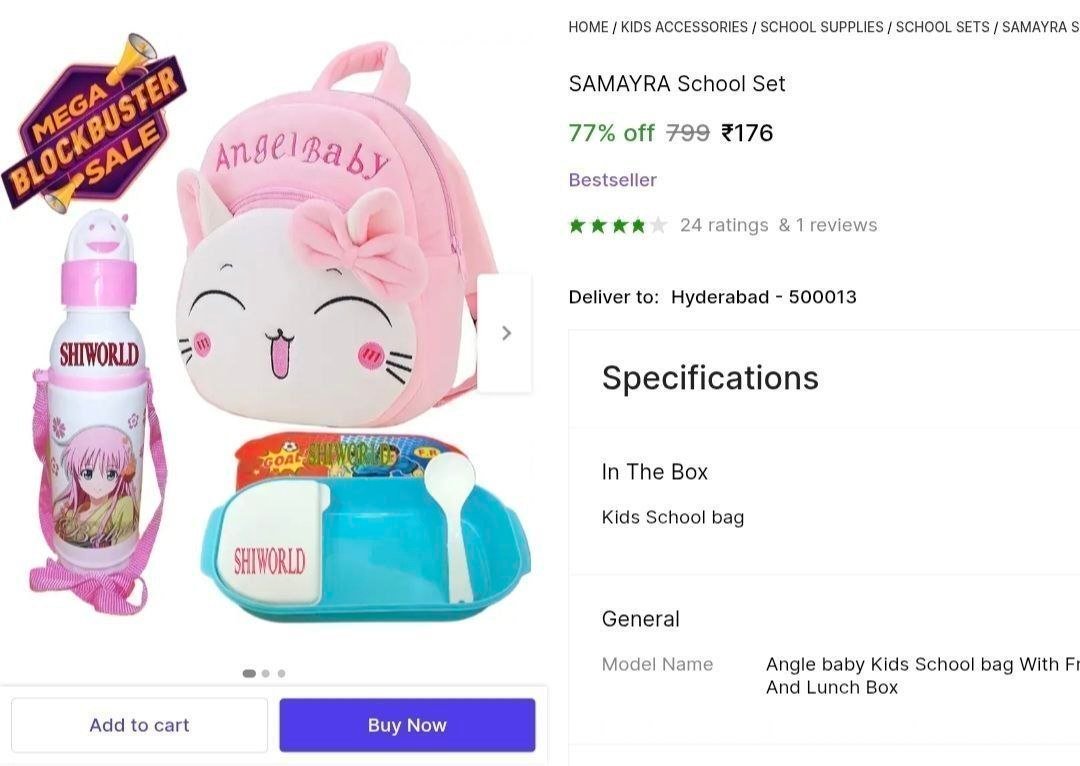Navigate to SCHOOL SUPPLIES breadcrumb
The height and width of the screenshot is (766, 1080).
tap(821, 27)
